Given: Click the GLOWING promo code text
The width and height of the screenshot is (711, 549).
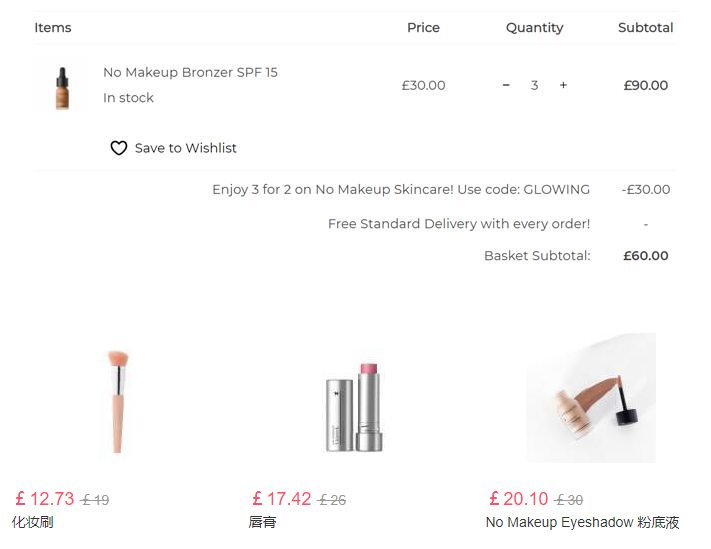Looking at the screenshot, I should pyautogui.click(x=557, y=189).
